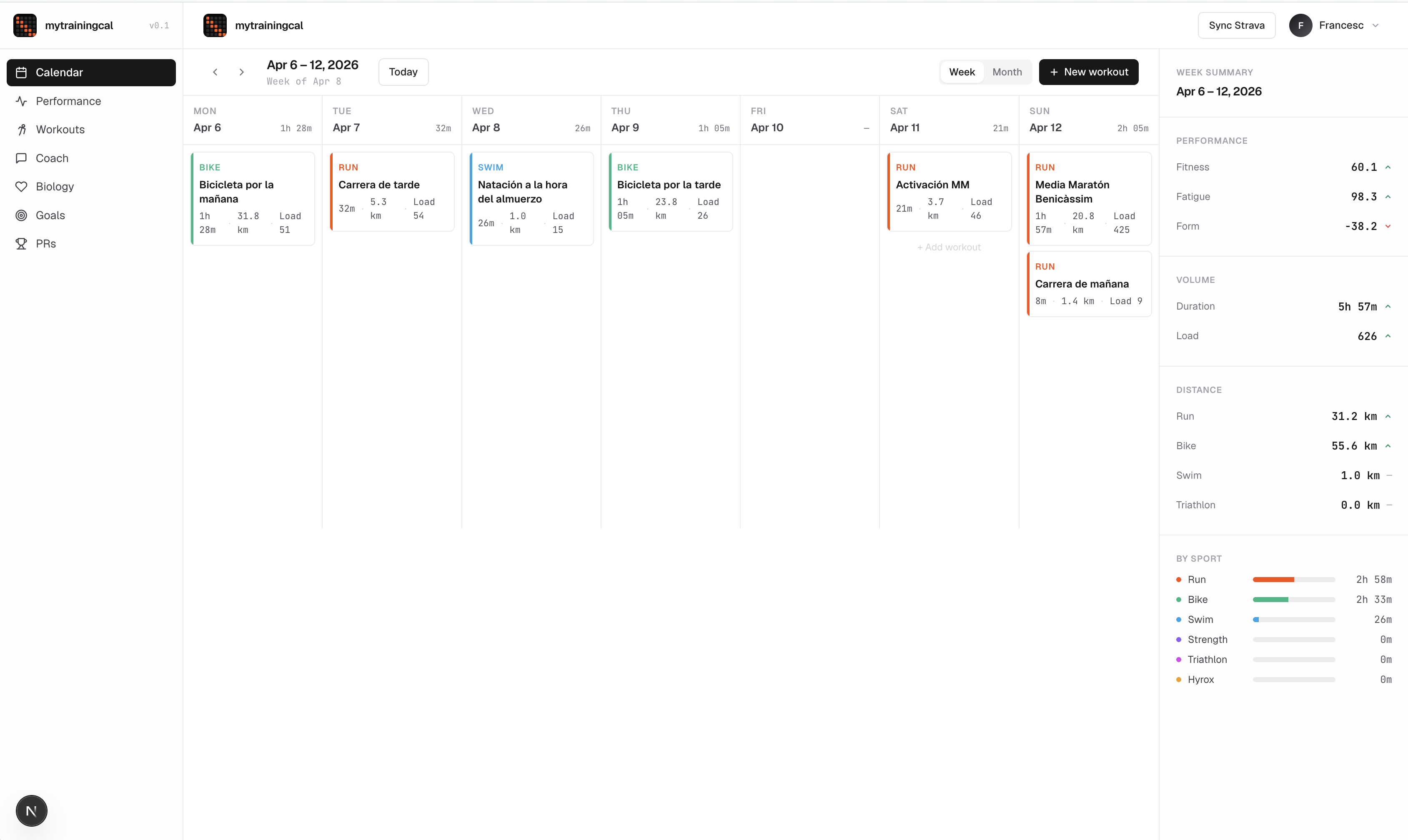Click the Hyrox row in By Sport

[1283, 680]
